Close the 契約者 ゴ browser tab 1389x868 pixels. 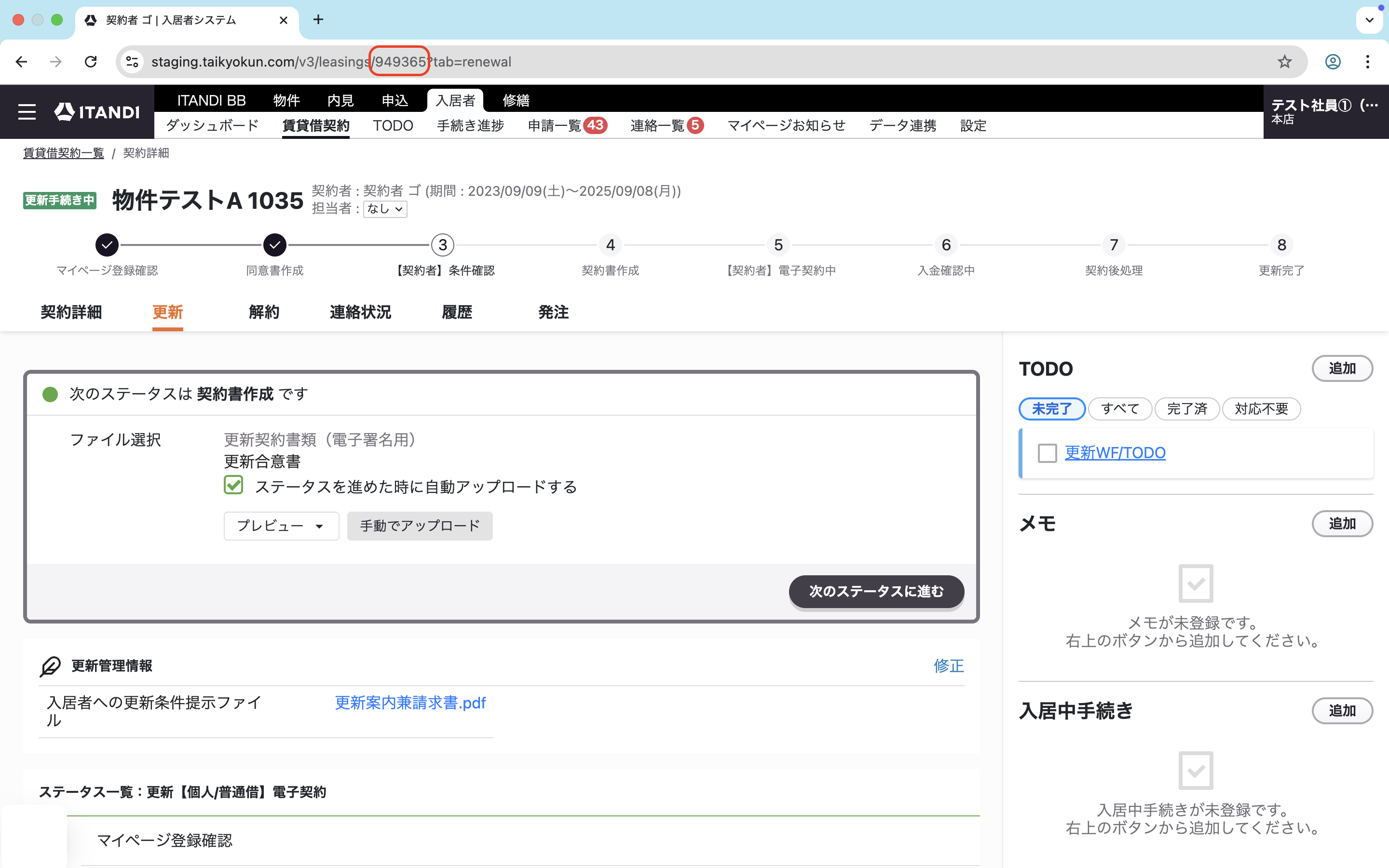click(x=284, y=20)
